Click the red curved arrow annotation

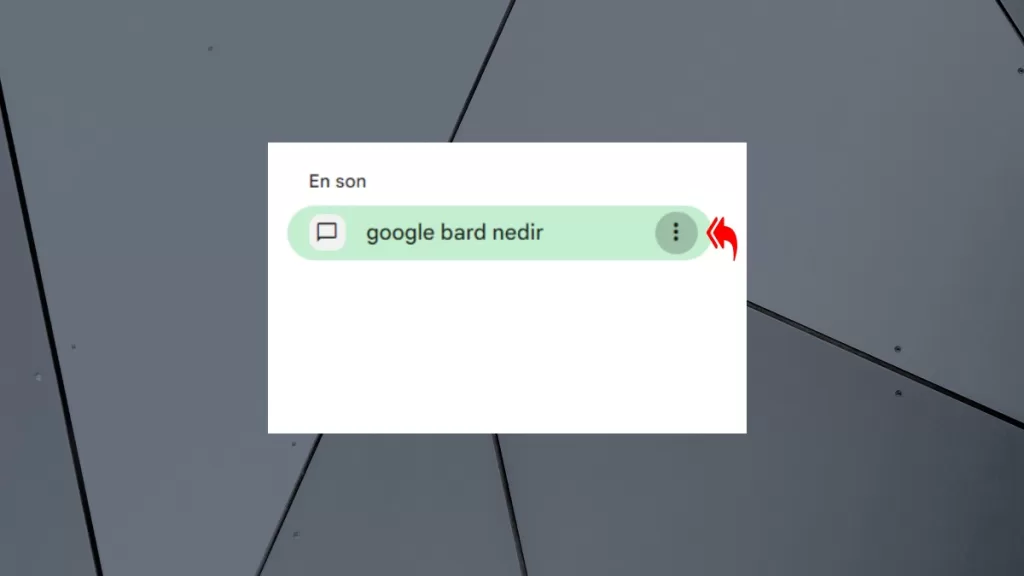click(x=723, y=238)
